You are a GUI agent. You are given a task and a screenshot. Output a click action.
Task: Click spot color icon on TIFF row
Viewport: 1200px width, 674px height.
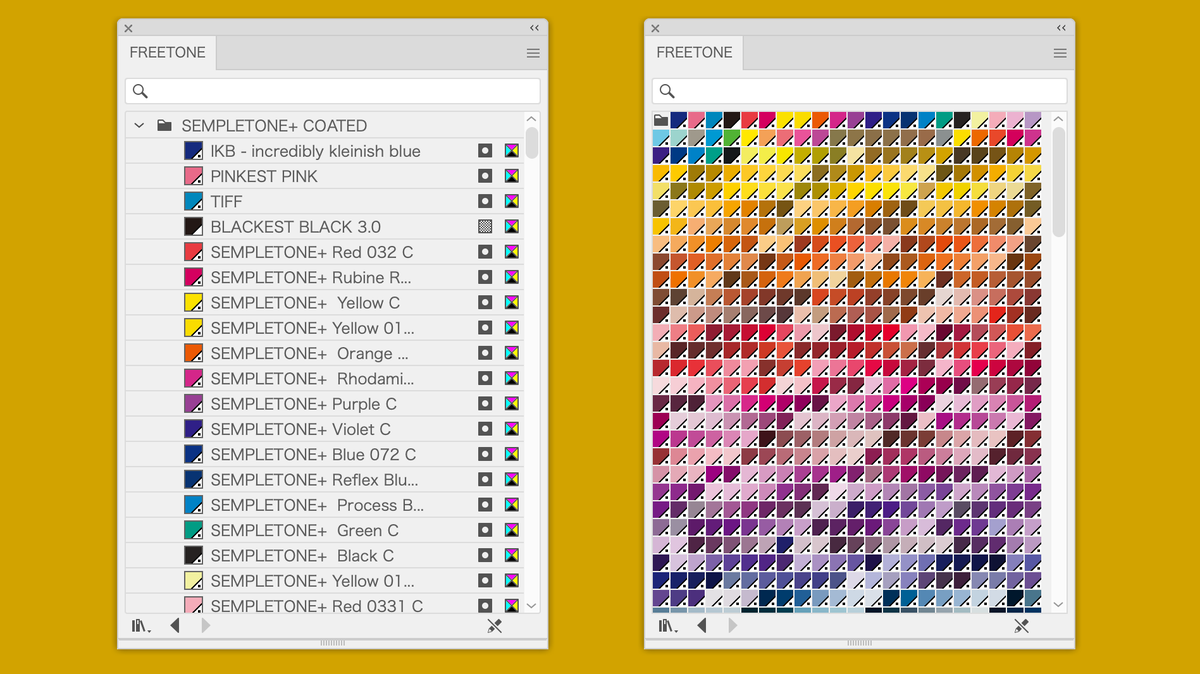[485, 201]
